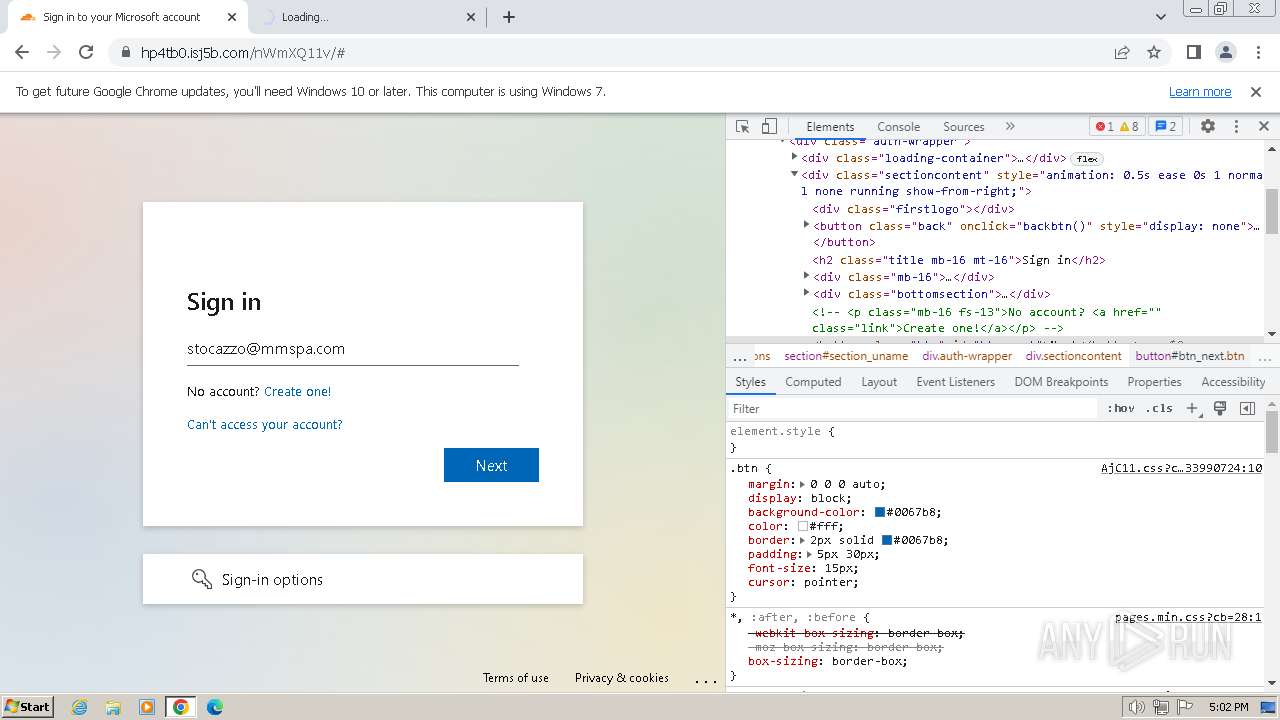
Task: Open the Accessibility tab
Action: coord(1233,382)
